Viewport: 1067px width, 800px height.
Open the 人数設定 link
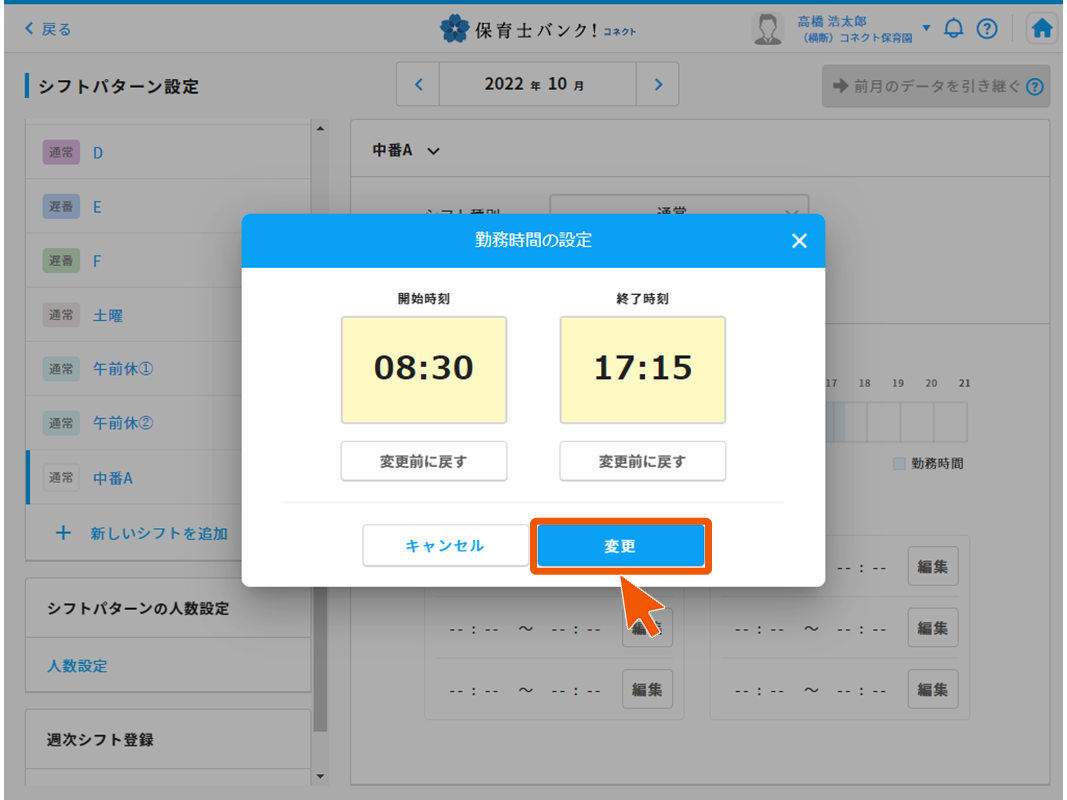click(x=78, y=666)
